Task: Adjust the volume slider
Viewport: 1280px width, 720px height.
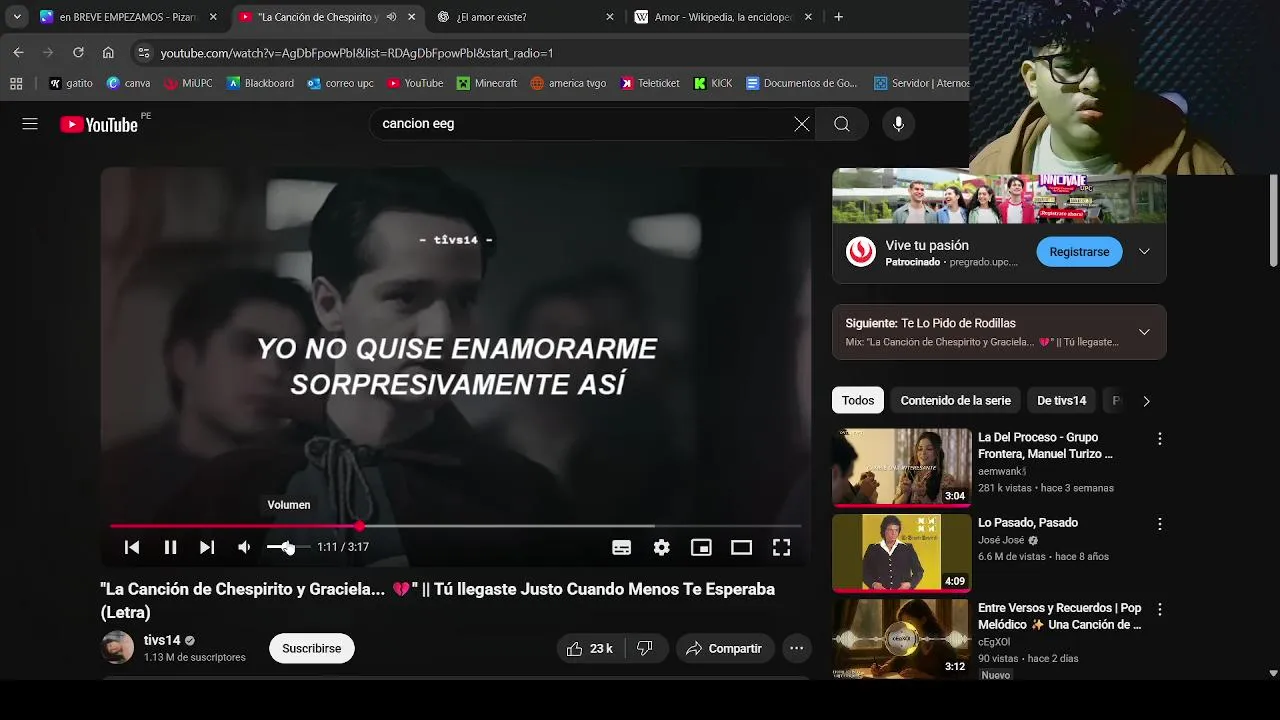Action: coord(288,547)
